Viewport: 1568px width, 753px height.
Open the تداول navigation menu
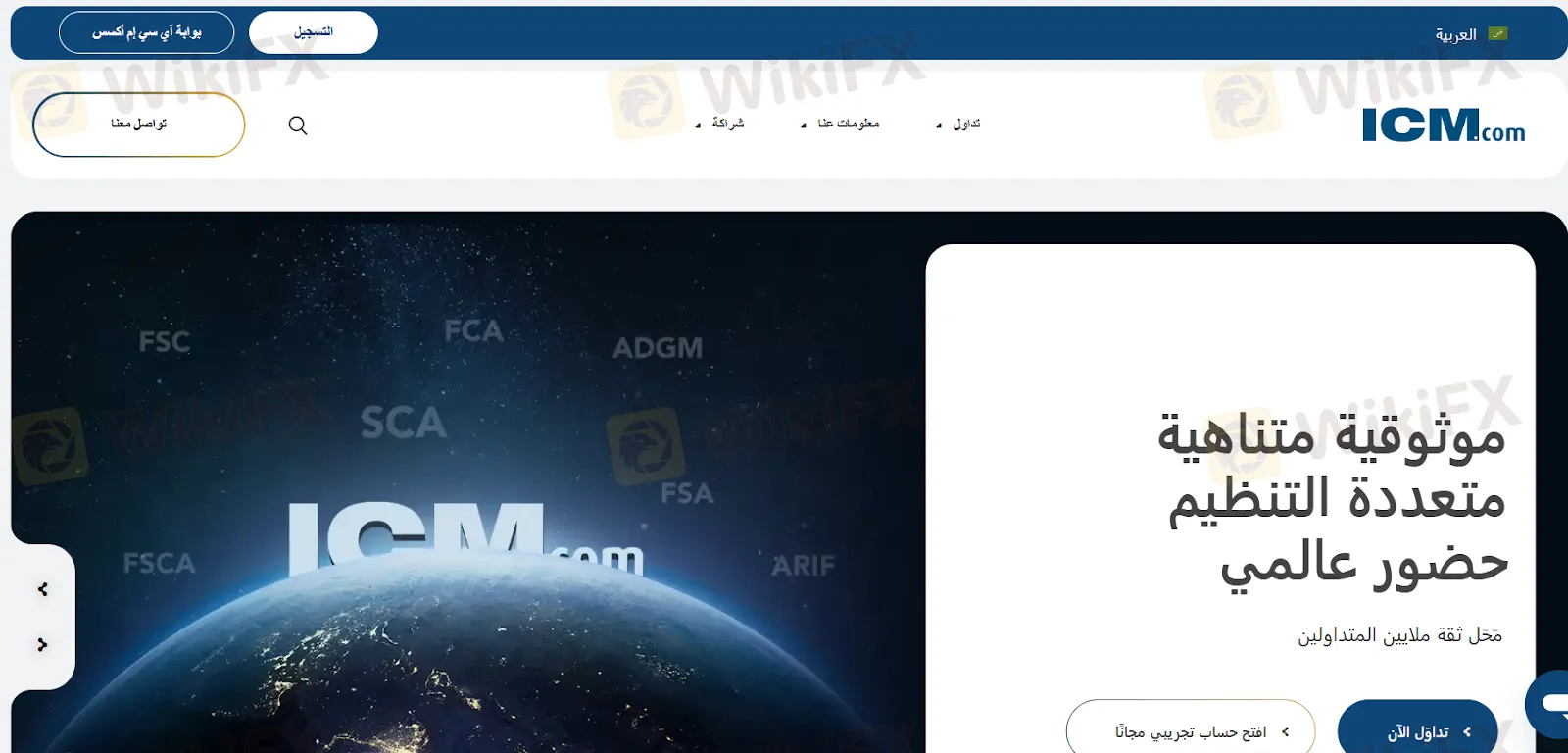click(966, 124)
